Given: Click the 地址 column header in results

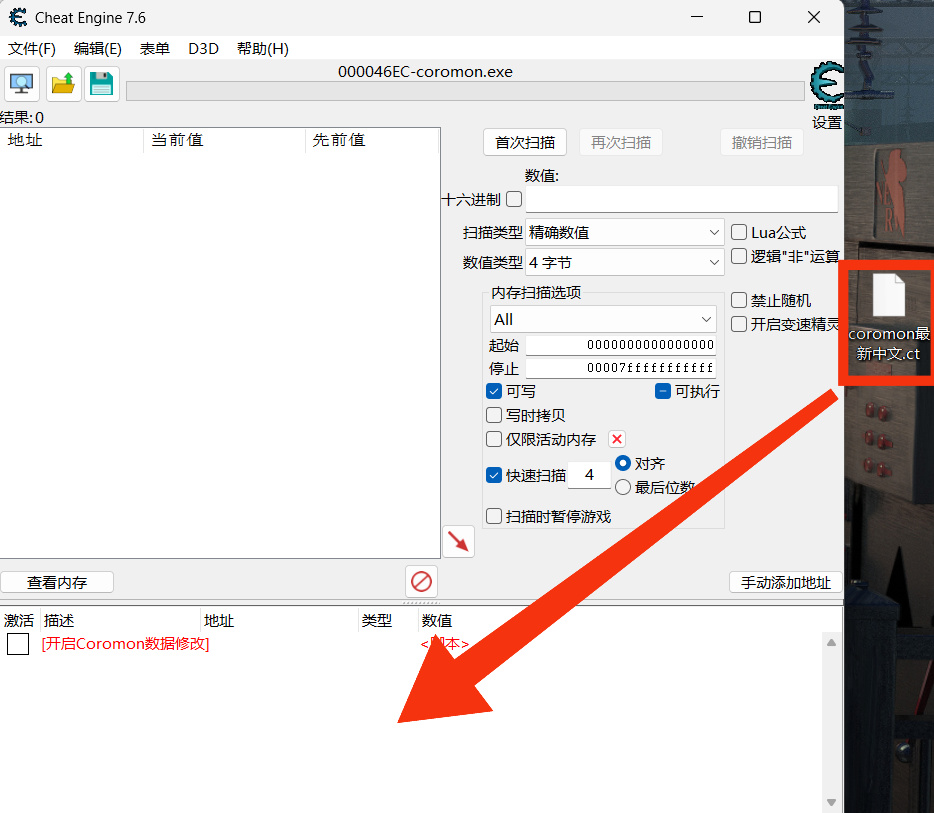Looking at the screenshot, I should coord(71,141).
